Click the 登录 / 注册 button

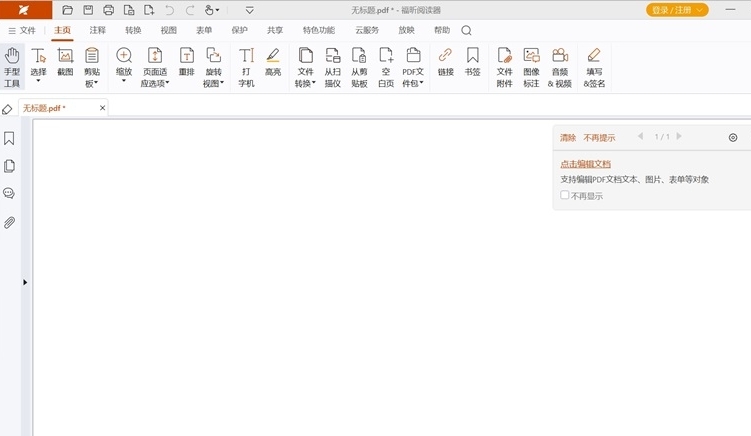click(x=678, y=10)
